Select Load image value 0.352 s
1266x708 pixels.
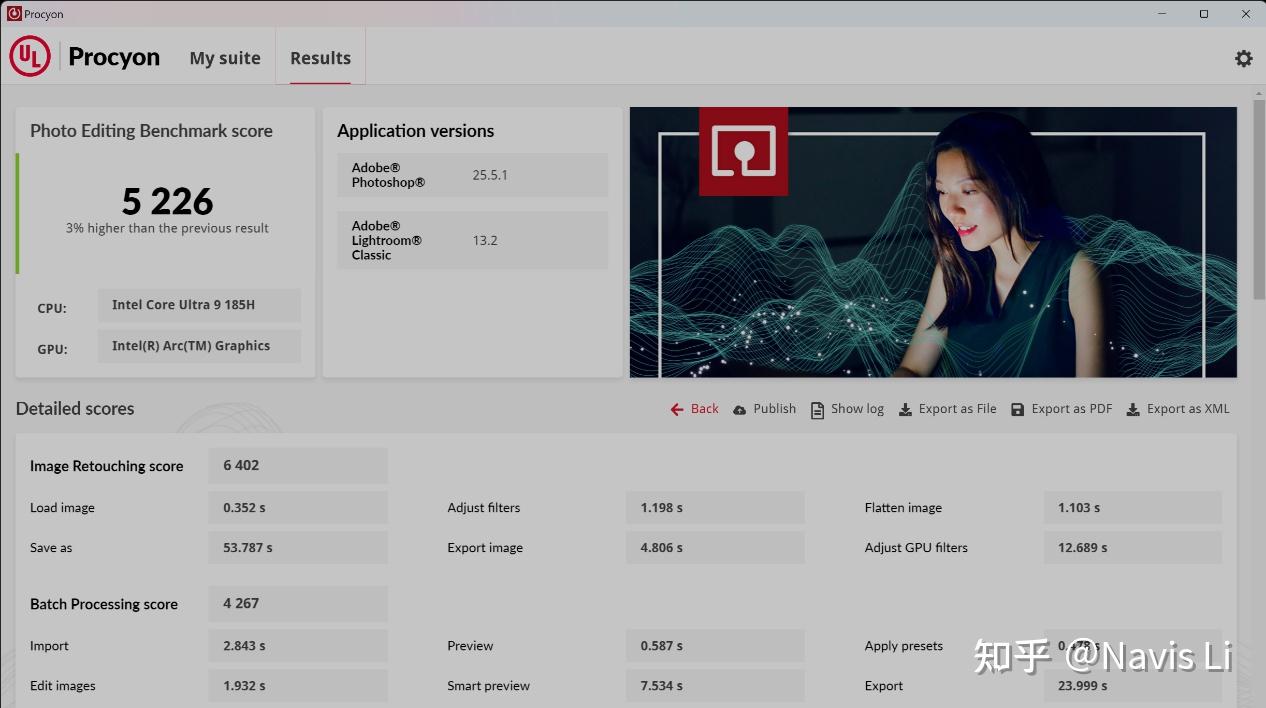tap(298, 508)
